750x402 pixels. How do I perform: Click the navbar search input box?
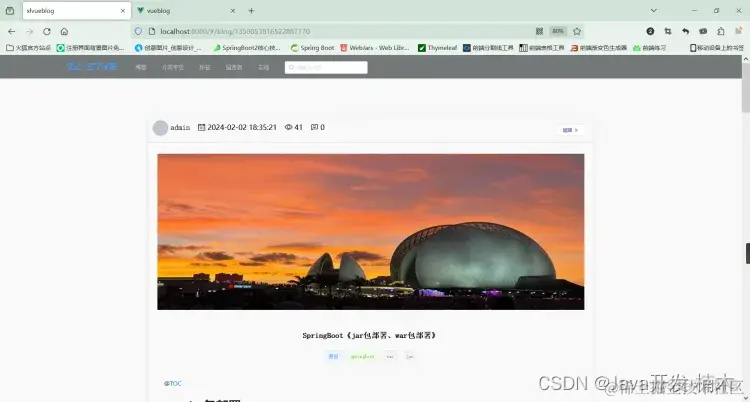[326, 67]
